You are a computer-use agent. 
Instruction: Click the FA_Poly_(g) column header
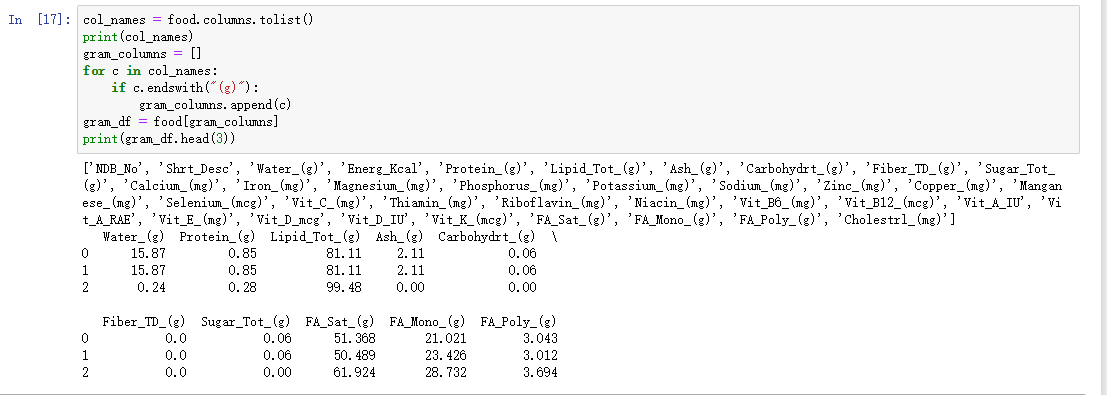(518, 322)
